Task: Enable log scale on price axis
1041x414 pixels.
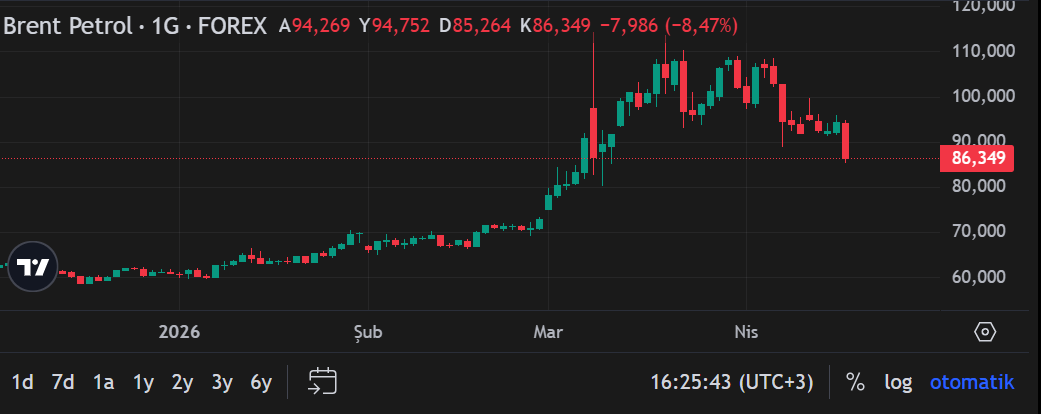Action: click(898, 382)
